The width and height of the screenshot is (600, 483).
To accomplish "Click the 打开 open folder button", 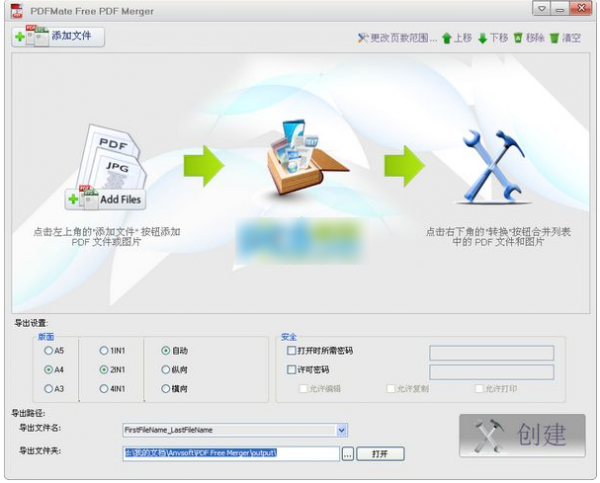I will point(380,454).
